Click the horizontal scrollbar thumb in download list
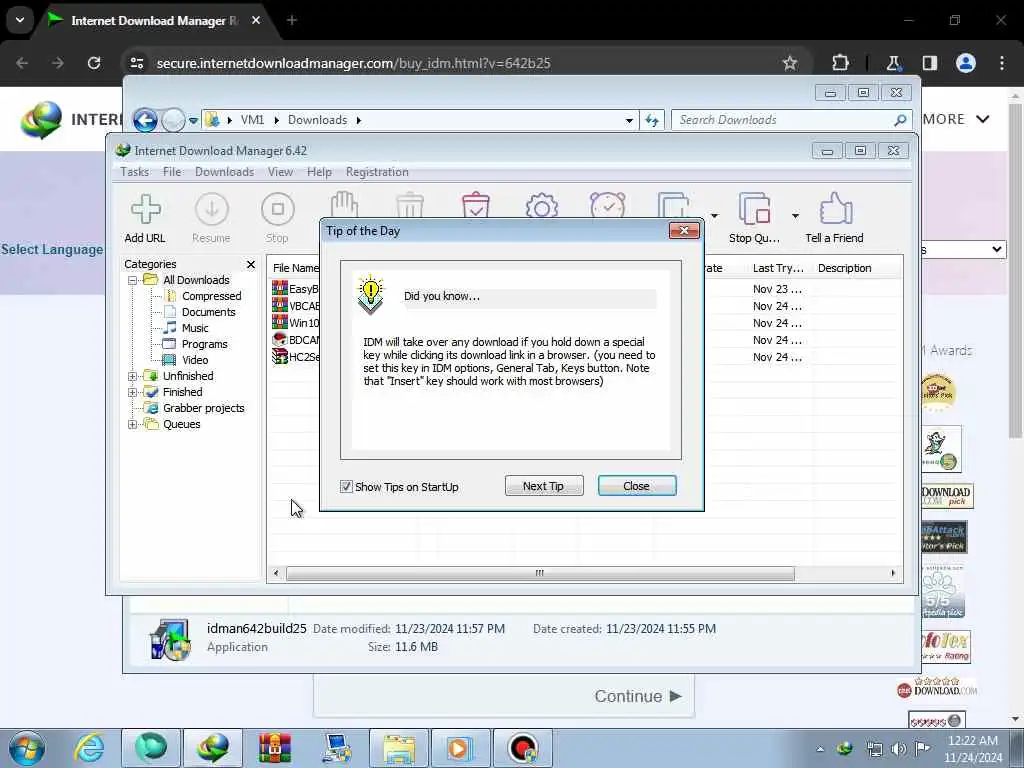 [540, 573]
